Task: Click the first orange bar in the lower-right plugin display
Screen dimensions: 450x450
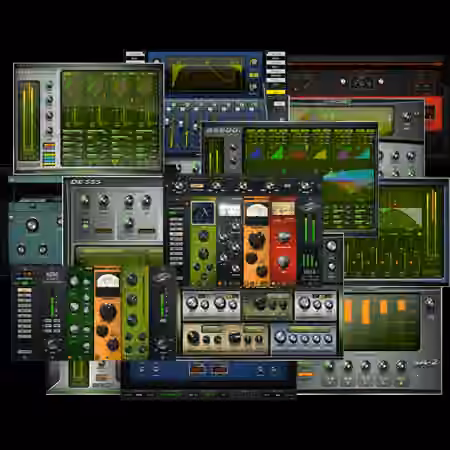Action: 348,311
